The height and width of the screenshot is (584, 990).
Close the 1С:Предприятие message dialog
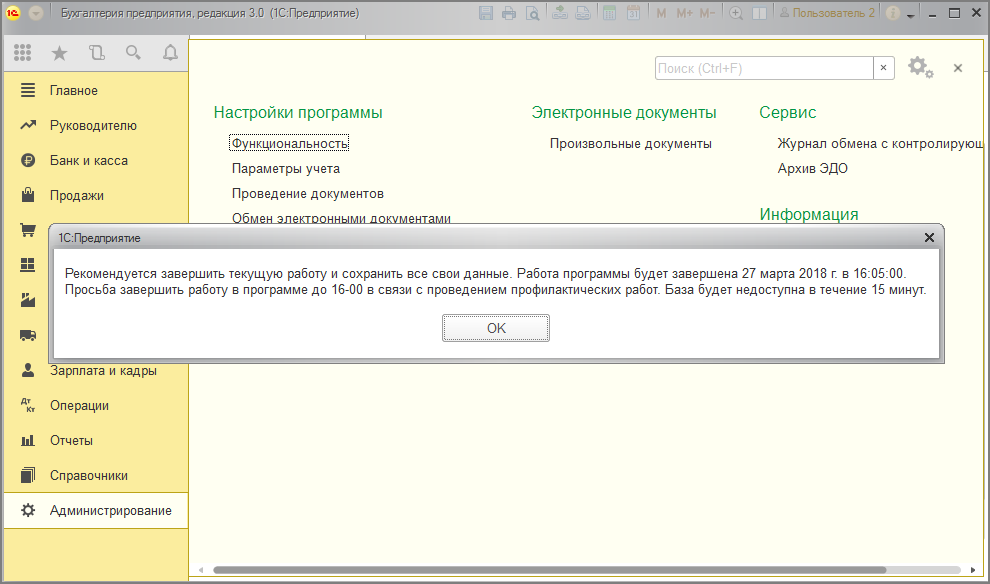(929, 238)
